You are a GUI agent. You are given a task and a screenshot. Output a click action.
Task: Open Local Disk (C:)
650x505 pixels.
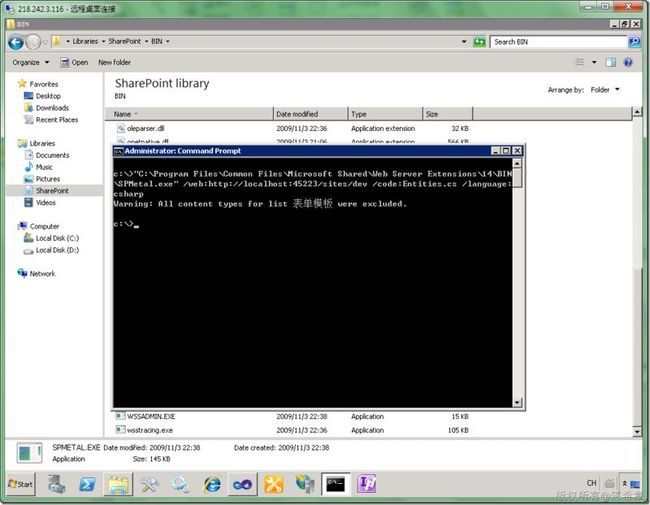[57, 238]
